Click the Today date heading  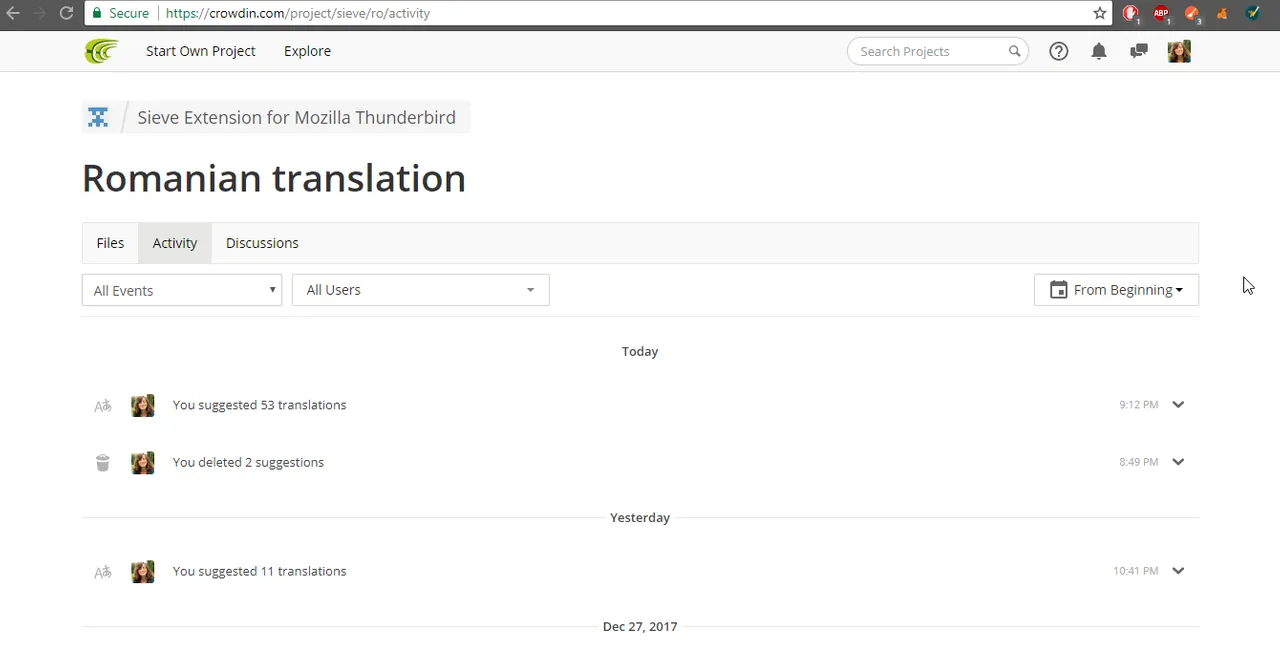click(640, 351)
